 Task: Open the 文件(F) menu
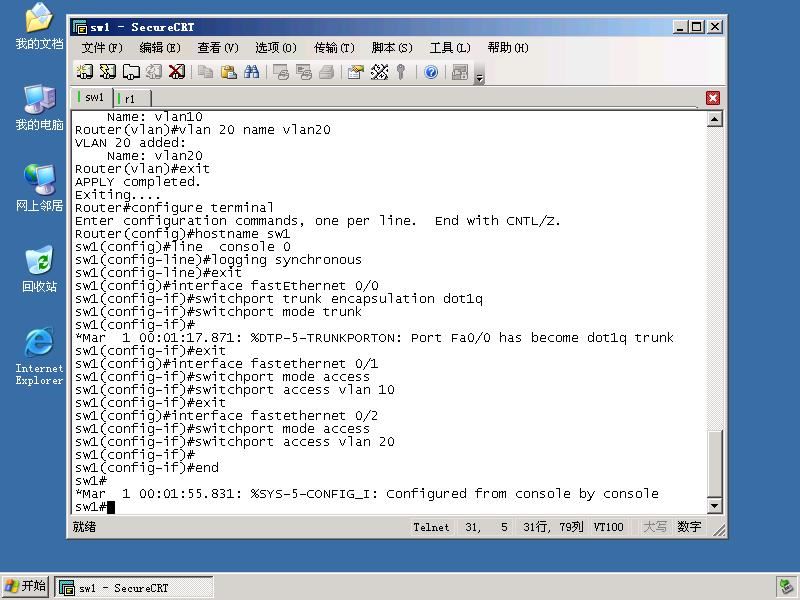point(102,48)
